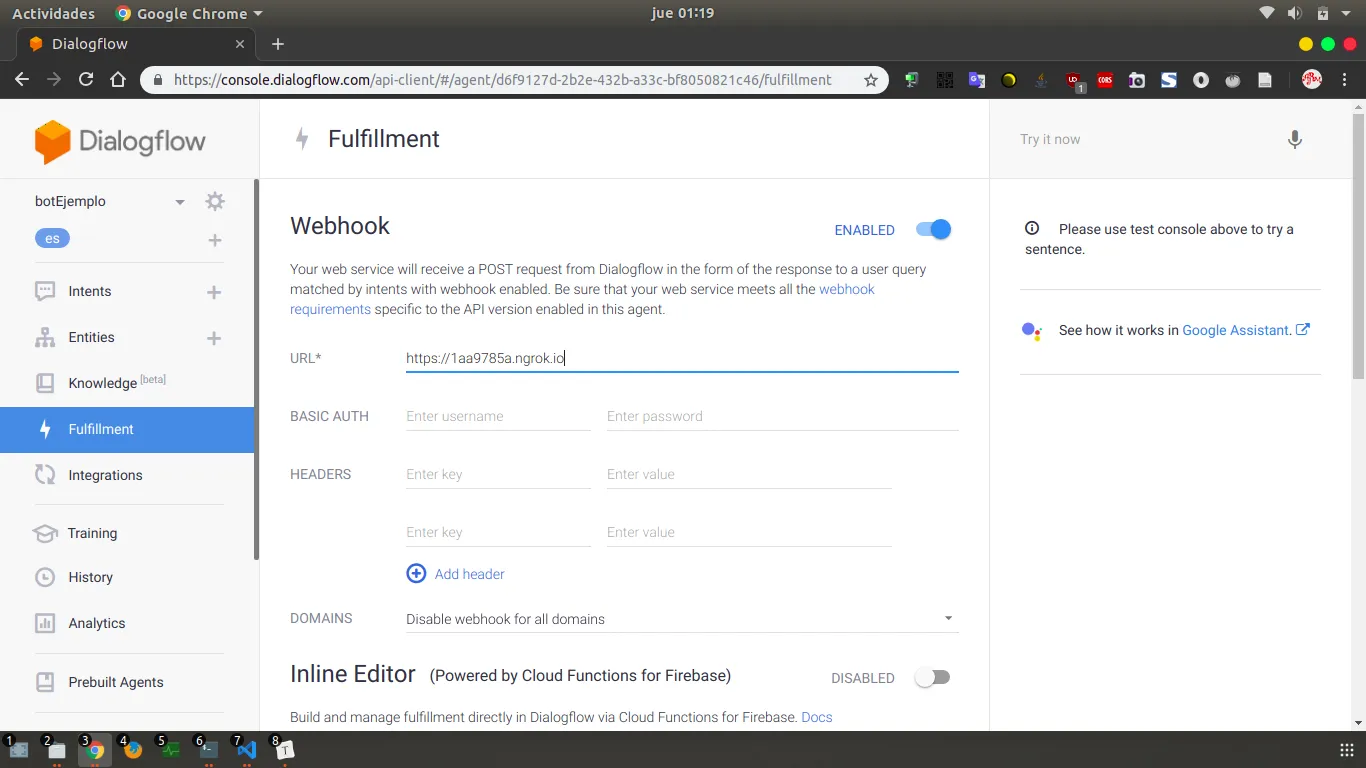Open the Analytics section
Viewport: 1366px width, 768px height.
(x=96, y=623)
